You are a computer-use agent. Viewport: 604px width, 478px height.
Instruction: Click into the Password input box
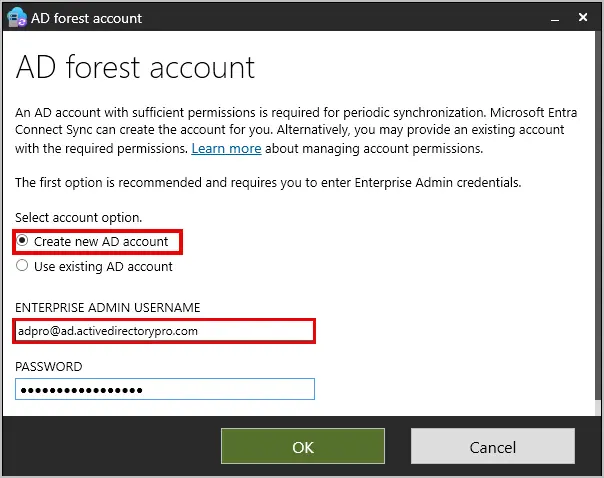(x=165, y=389)
